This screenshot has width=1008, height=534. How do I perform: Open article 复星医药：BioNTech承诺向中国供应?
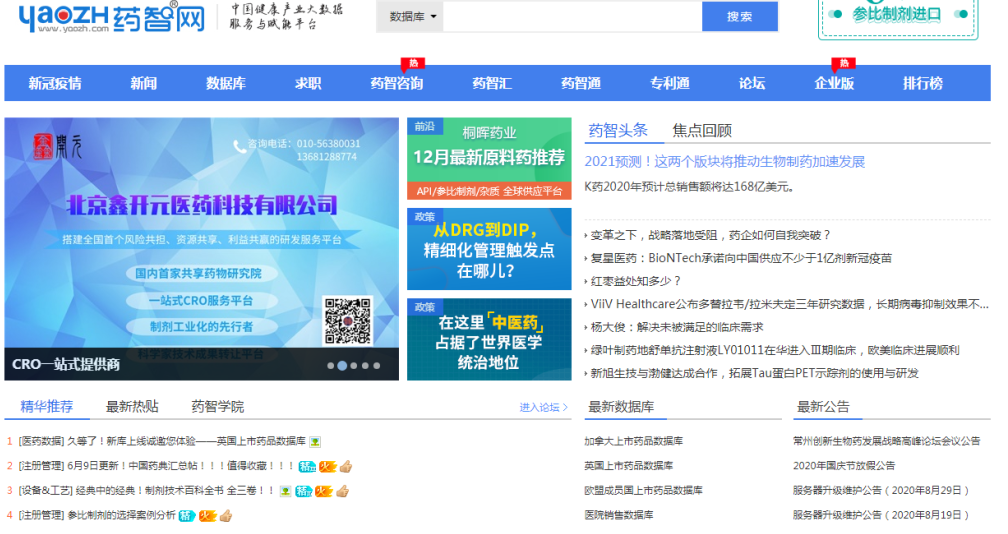pyautogui.click(x=741, y=258)
